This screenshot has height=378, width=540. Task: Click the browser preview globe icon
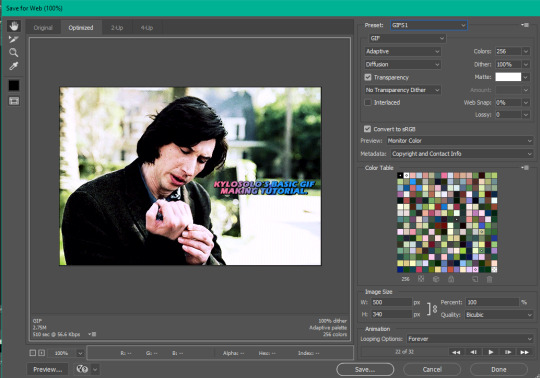coord(82,369)
